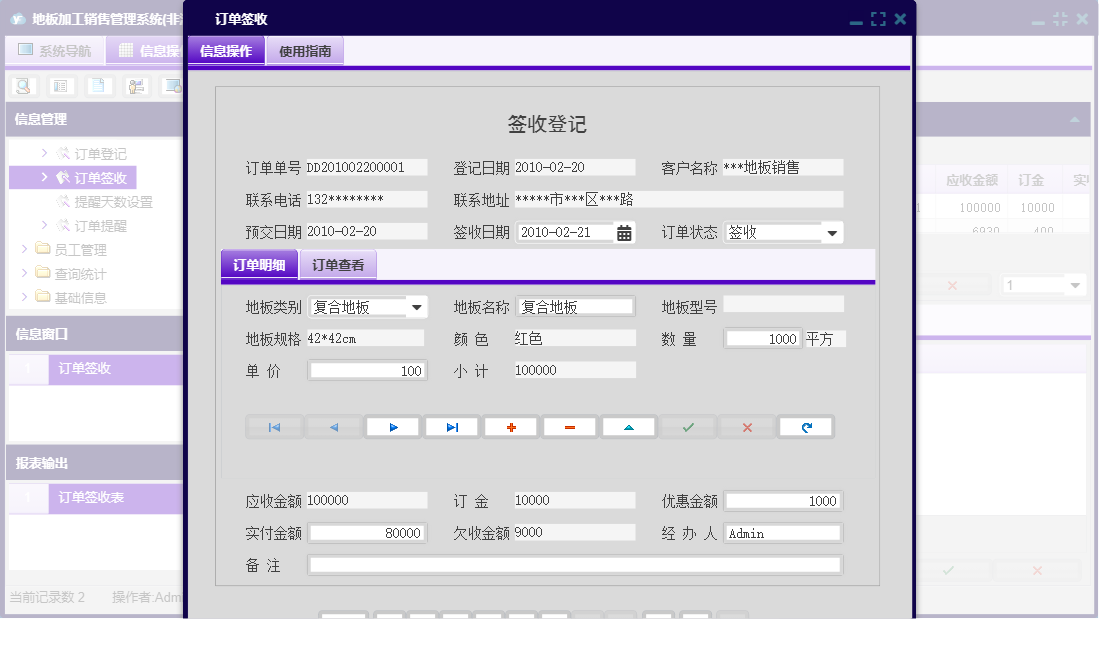Image resolution: width=1099 pixels, height=655 pixels.
Task: Refresh records with the circular arrow icon
Action: [807, 426]
